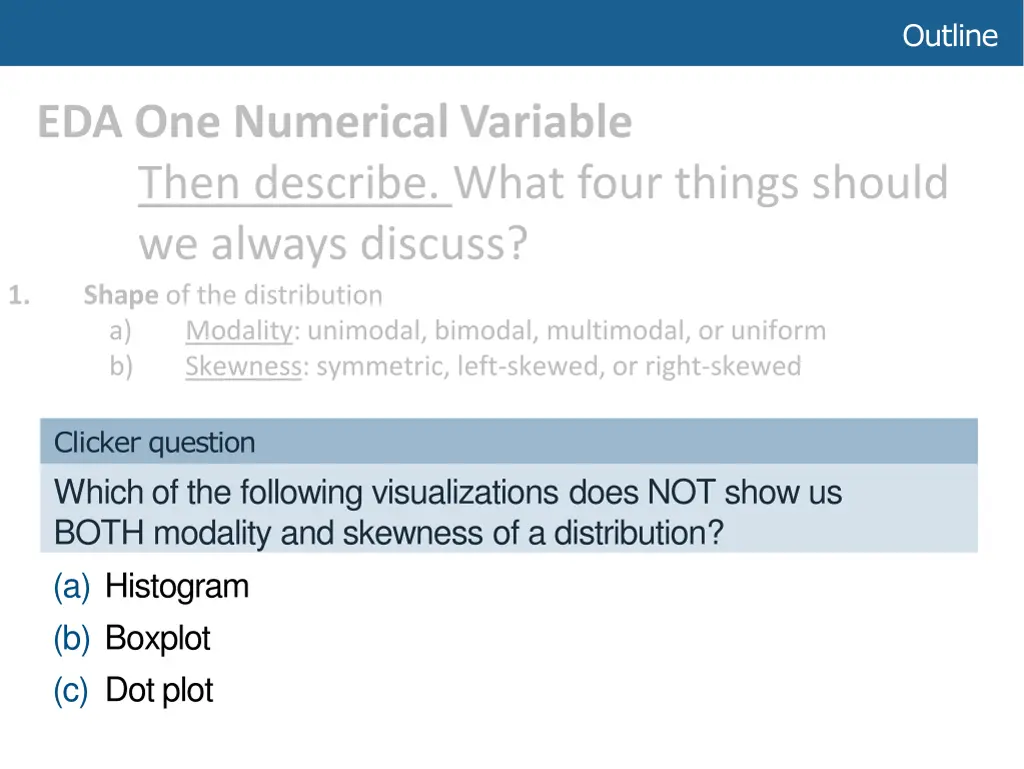Image resolution: width=1024 pixels, height=769 pixels.
Task: Click the underlined Skewness term
Action: (x=244, y=366)
